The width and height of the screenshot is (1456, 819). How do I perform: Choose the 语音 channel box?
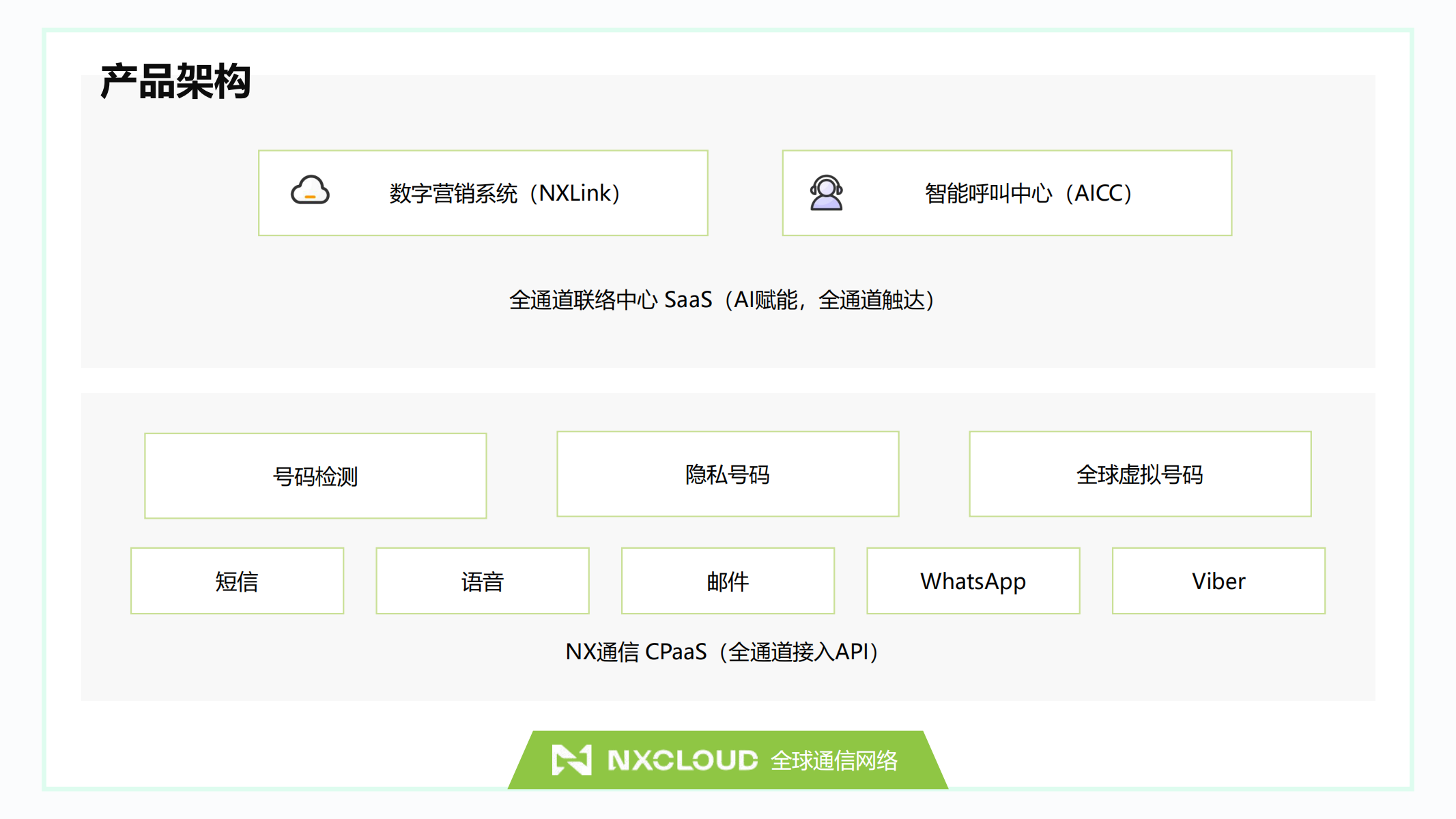click(483, 581)
